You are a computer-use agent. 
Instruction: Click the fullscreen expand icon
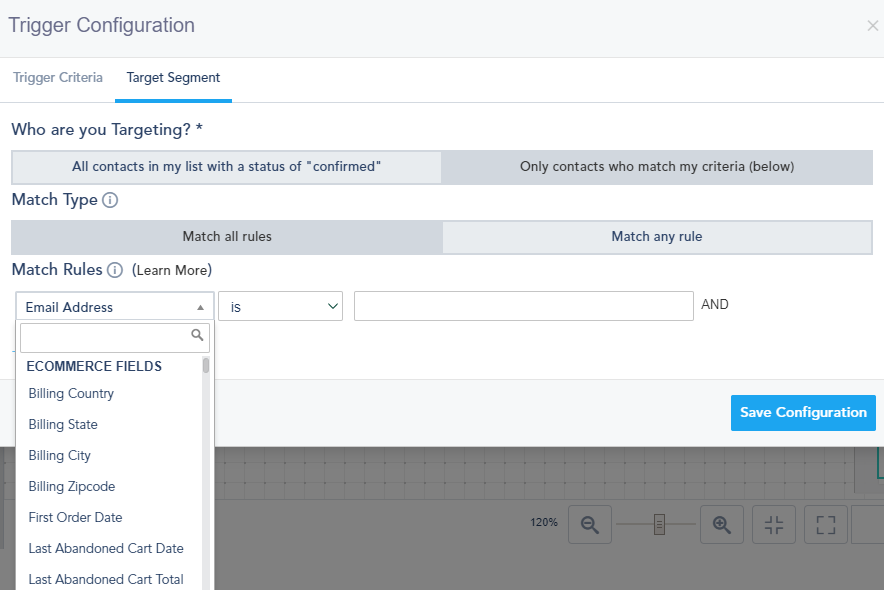(x=825, y=524)
